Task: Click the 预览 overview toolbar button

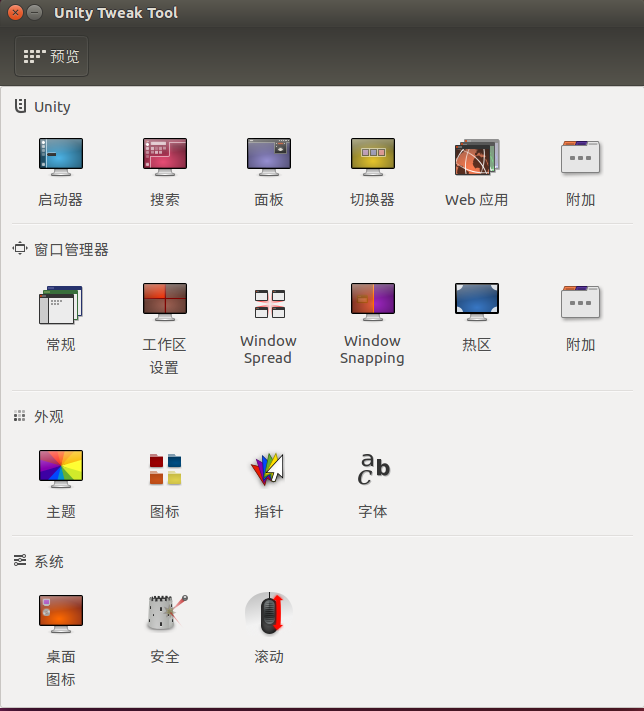Action: [52, 57]
